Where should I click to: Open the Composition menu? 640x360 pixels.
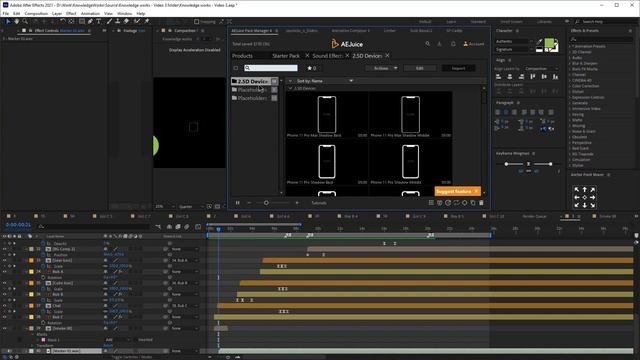(x=36, y=13)
